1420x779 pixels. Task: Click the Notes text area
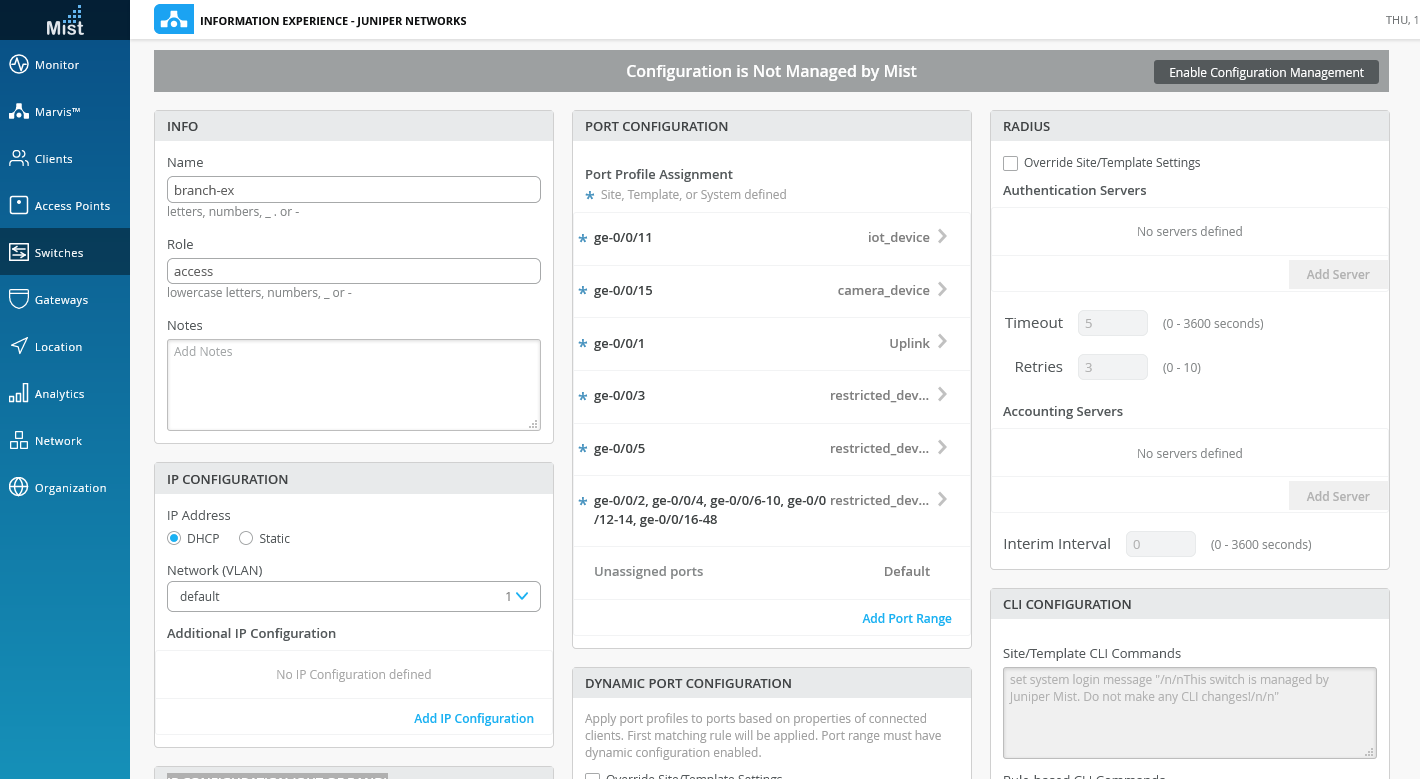[x=354, y=385]
